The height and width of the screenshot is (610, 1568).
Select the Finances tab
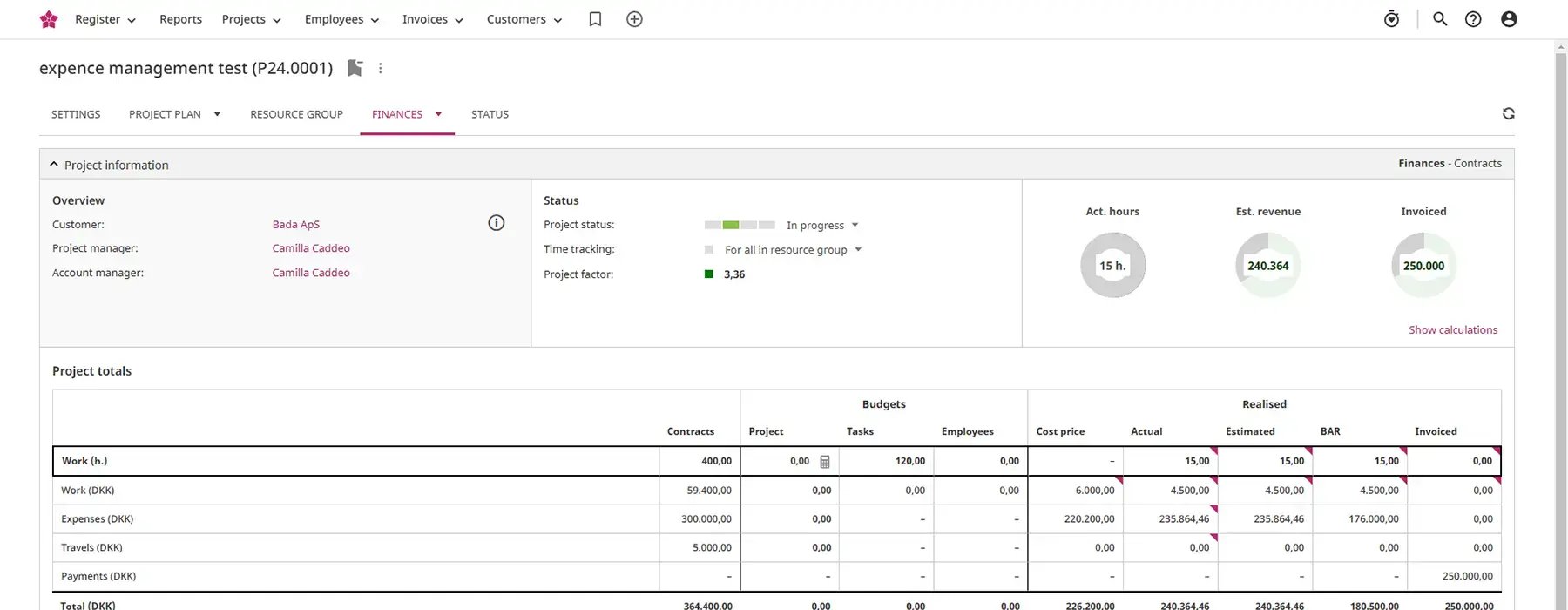click(x=397, y=114)
